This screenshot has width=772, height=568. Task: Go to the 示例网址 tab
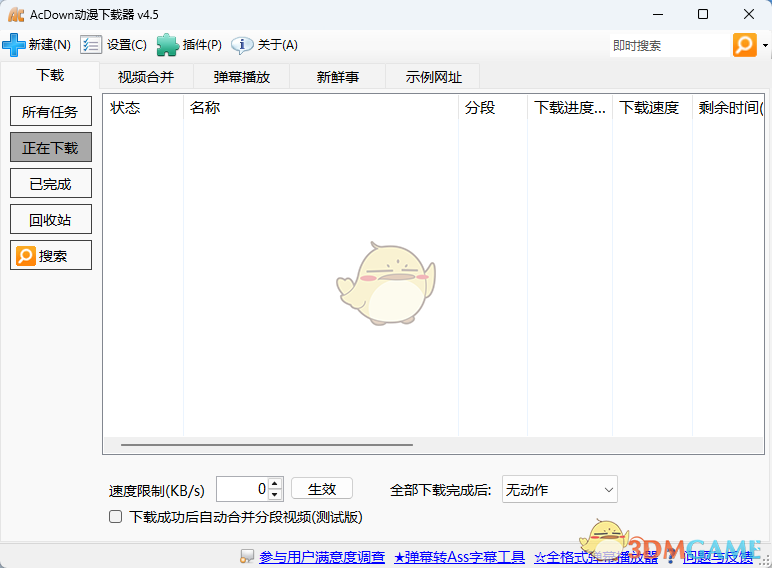point(433,77)
